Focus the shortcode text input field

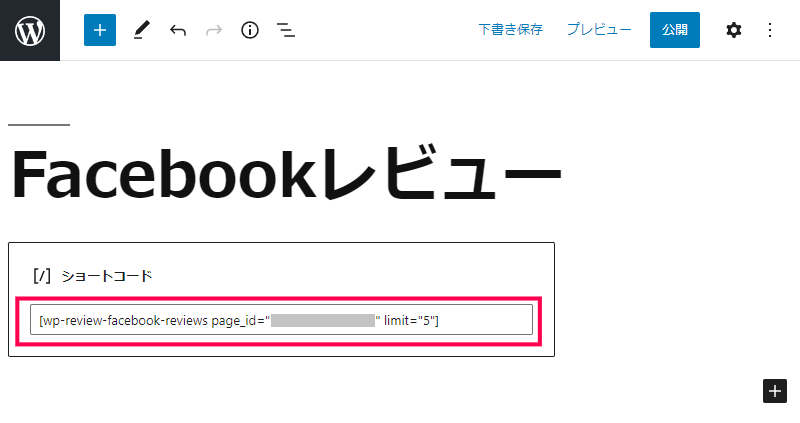tap(281, 320)
